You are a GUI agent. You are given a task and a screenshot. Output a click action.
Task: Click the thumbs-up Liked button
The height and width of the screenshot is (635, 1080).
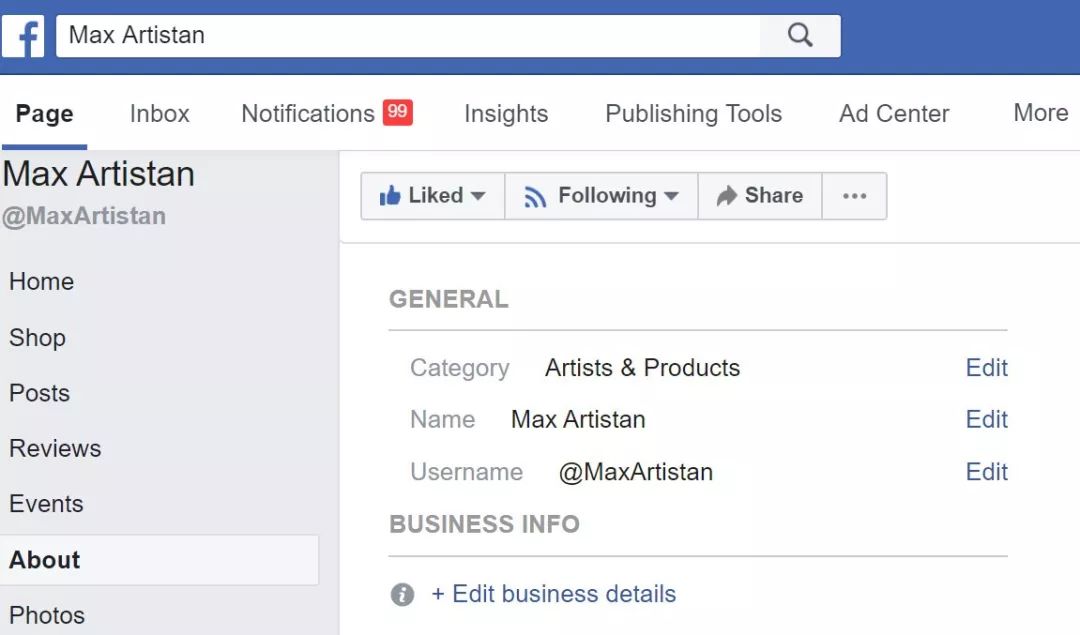[432, 196]
